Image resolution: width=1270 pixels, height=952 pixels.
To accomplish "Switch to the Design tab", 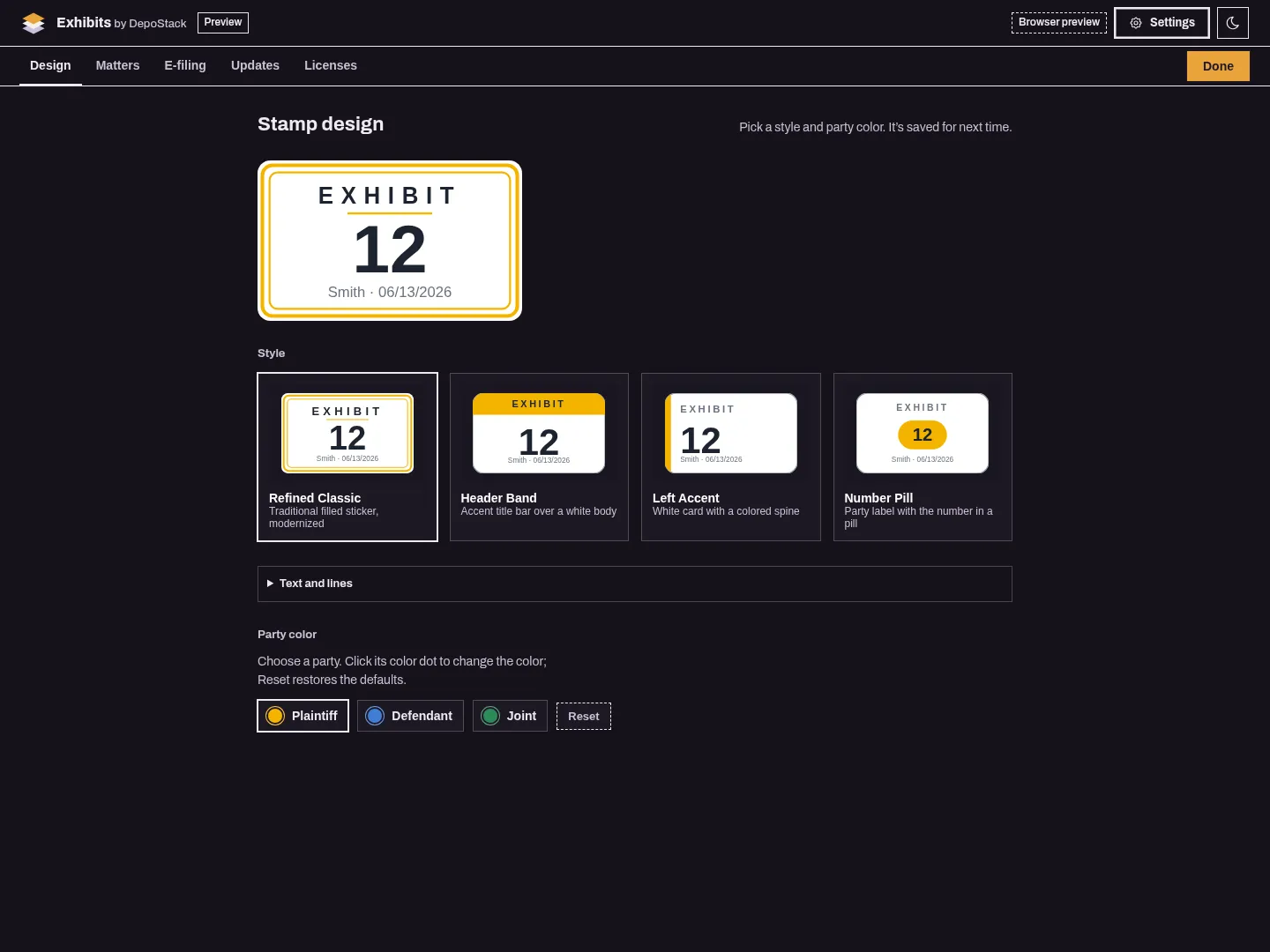I will pos(50,65).
